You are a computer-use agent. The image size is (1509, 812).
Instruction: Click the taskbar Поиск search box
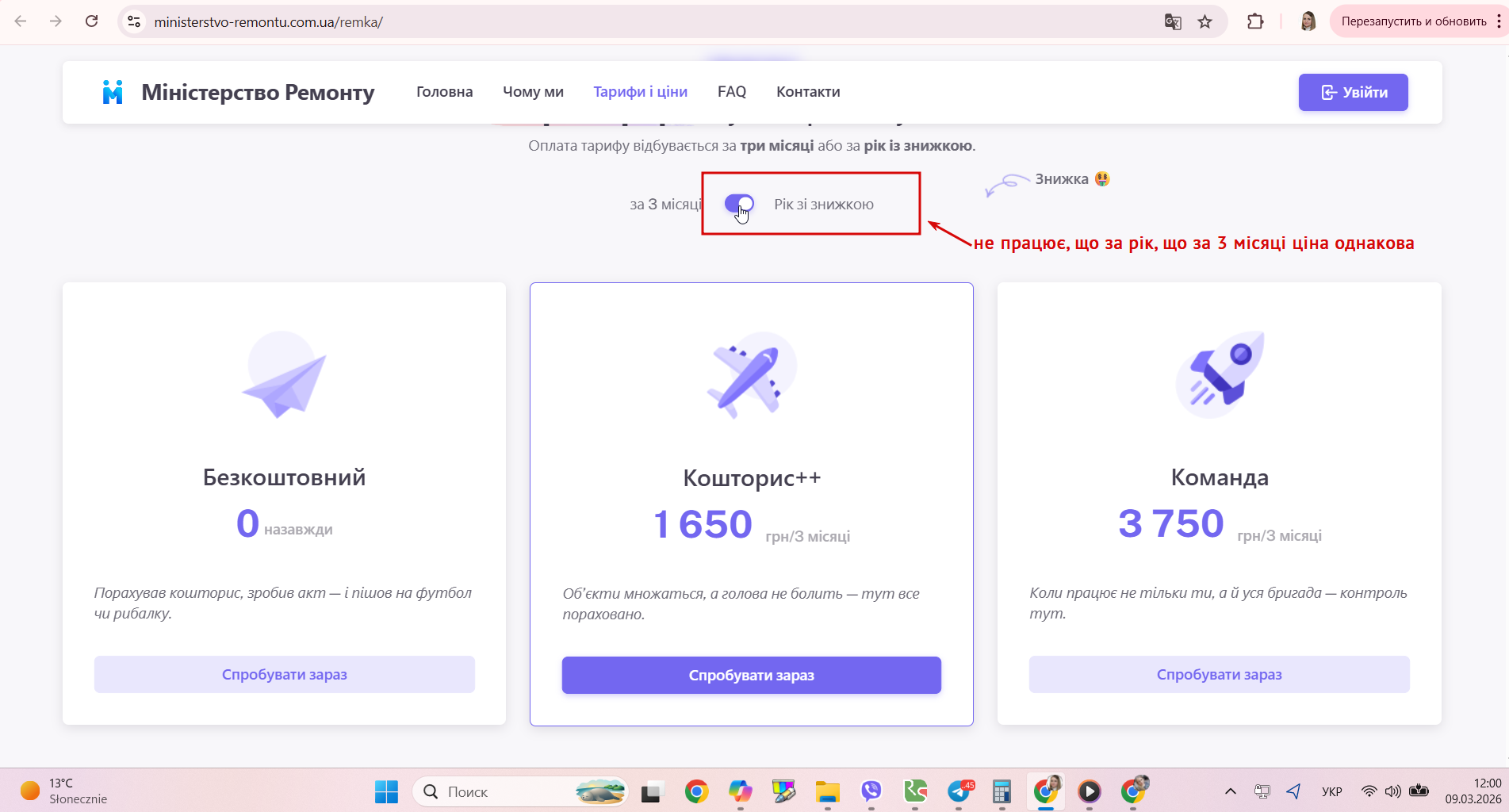click(520, 791)
